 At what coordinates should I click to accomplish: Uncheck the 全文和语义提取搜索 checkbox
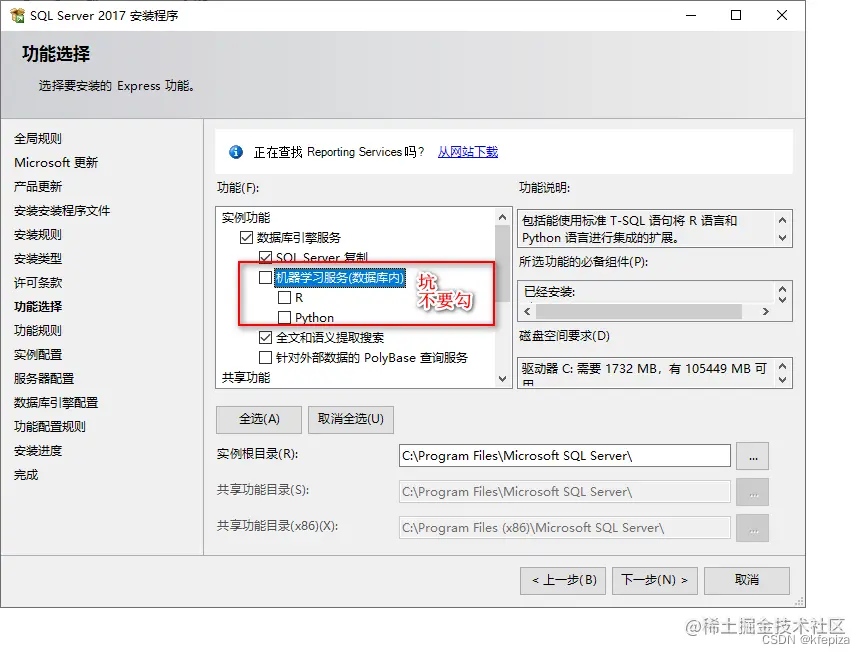click(x=265, y=337)
